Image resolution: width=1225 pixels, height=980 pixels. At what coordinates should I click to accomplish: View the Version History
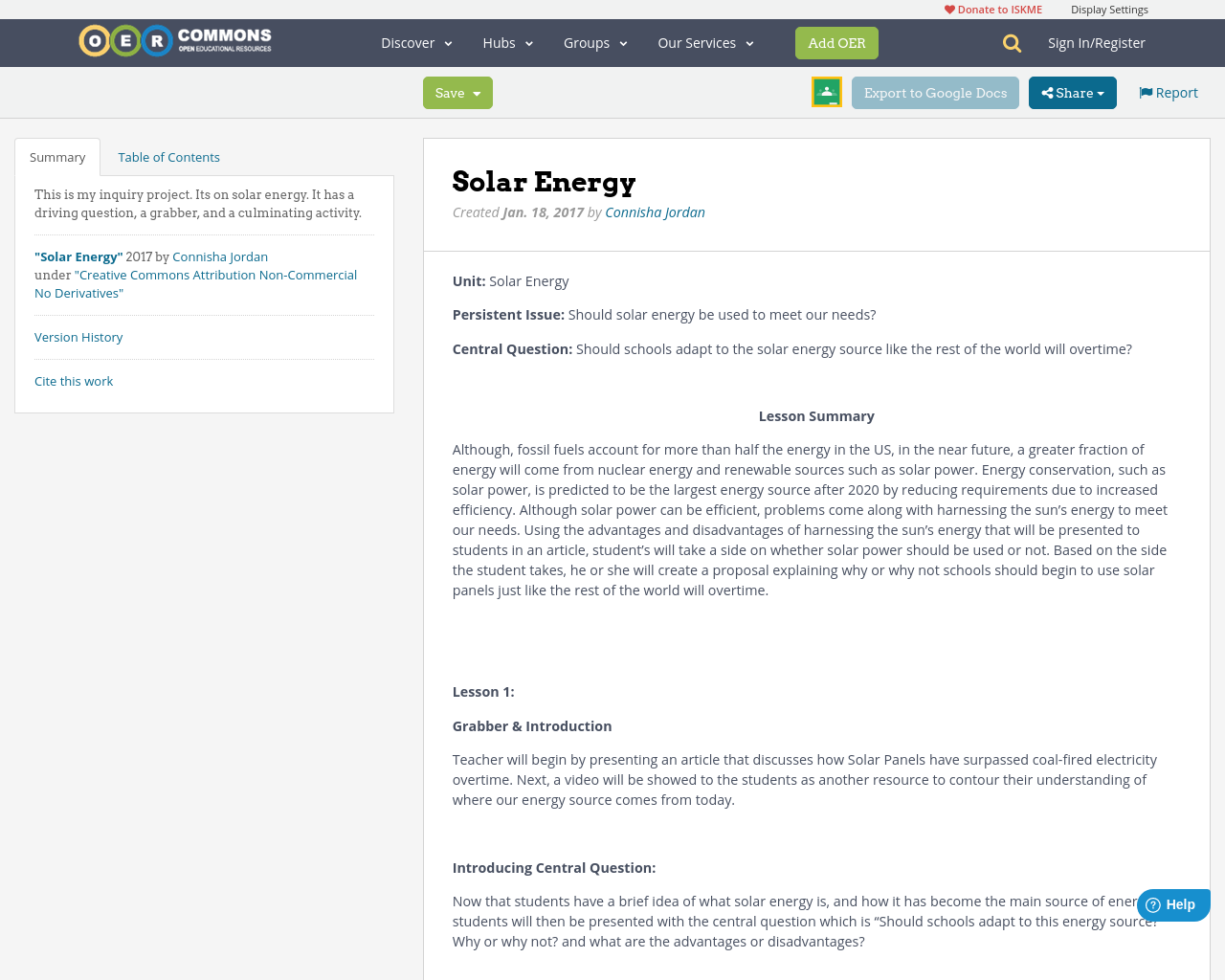pos(78,336)
